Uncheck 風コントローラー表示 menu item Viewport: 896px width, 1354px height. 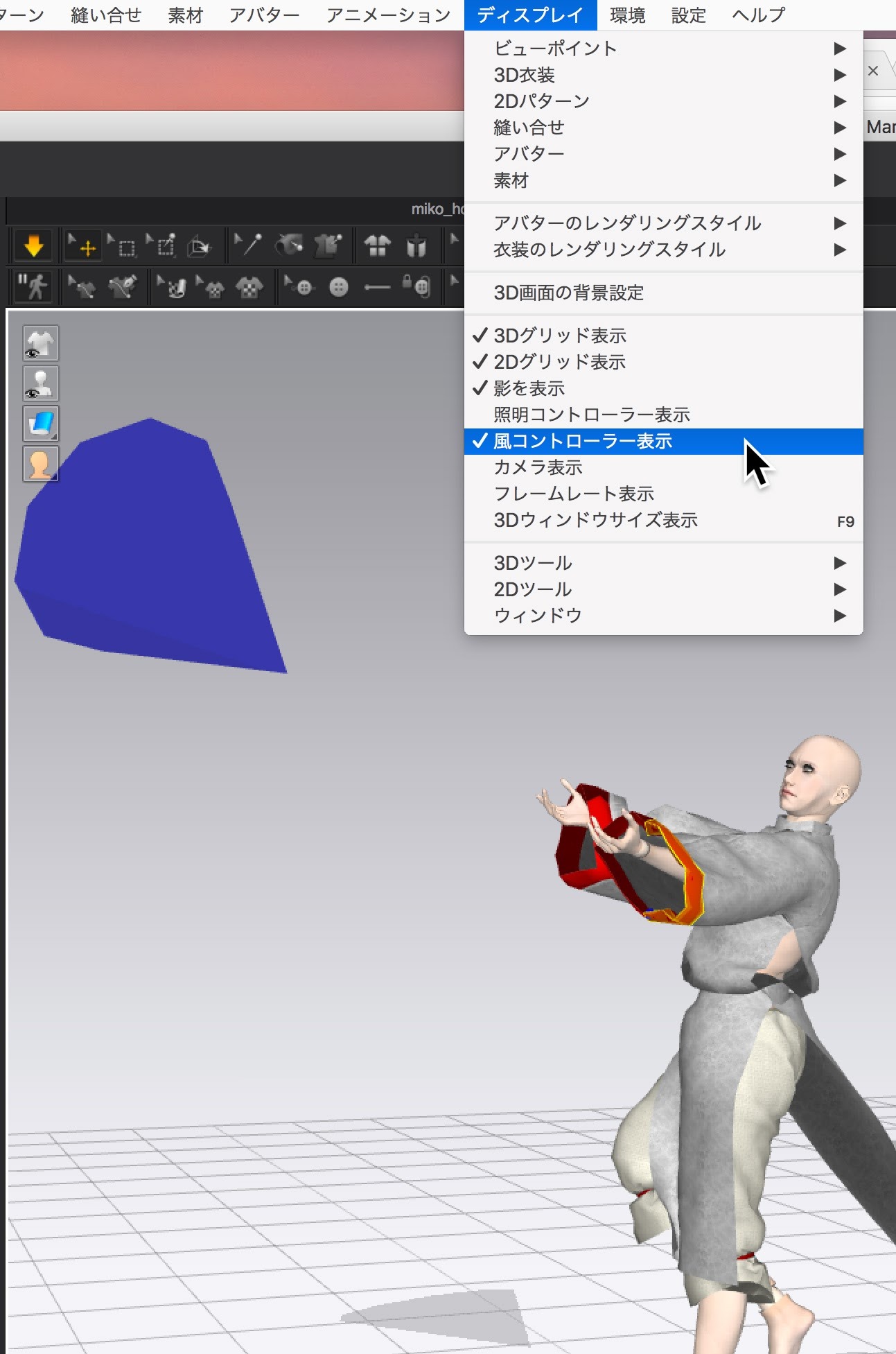[582, 442]
